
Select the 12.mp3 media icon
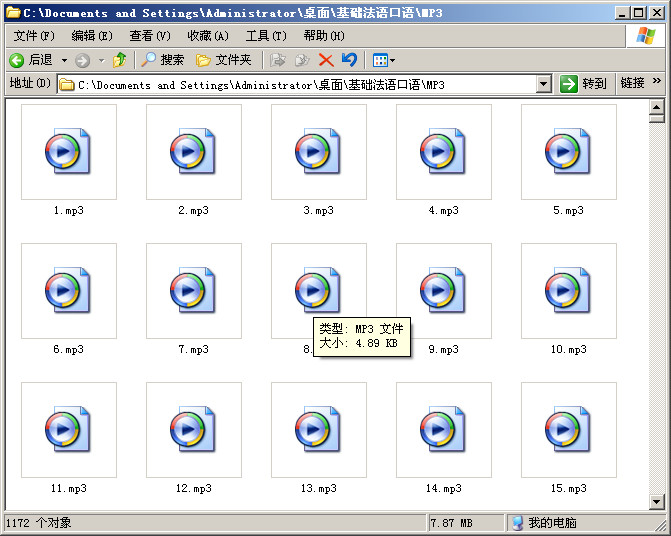[193, 429]
